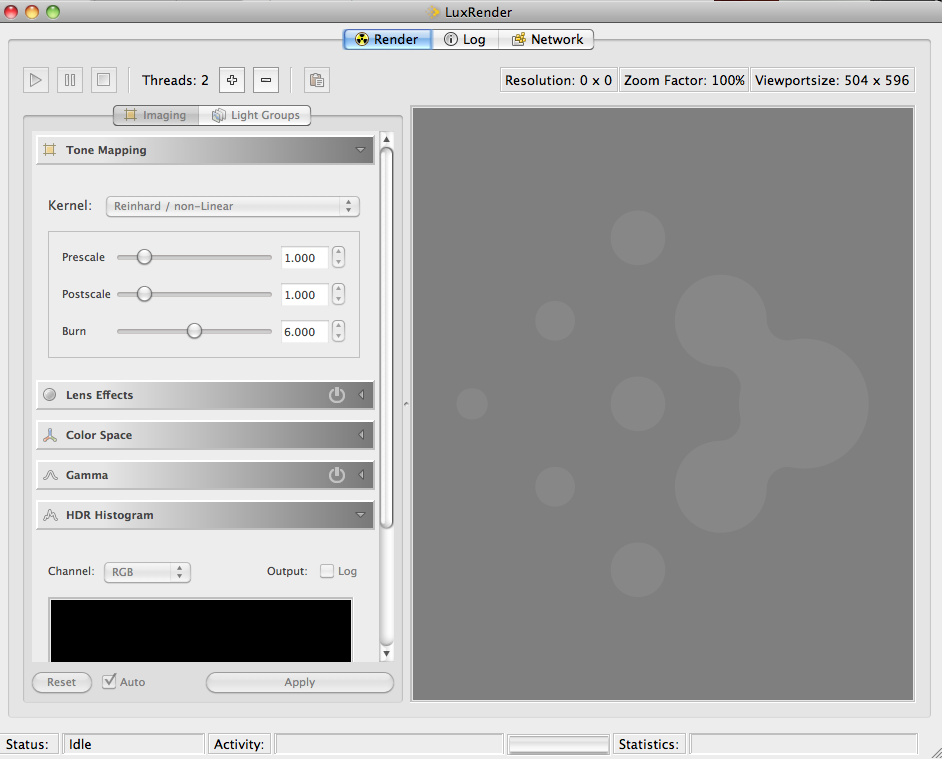Click the Burn slider handle

click(x=194, y=331)
